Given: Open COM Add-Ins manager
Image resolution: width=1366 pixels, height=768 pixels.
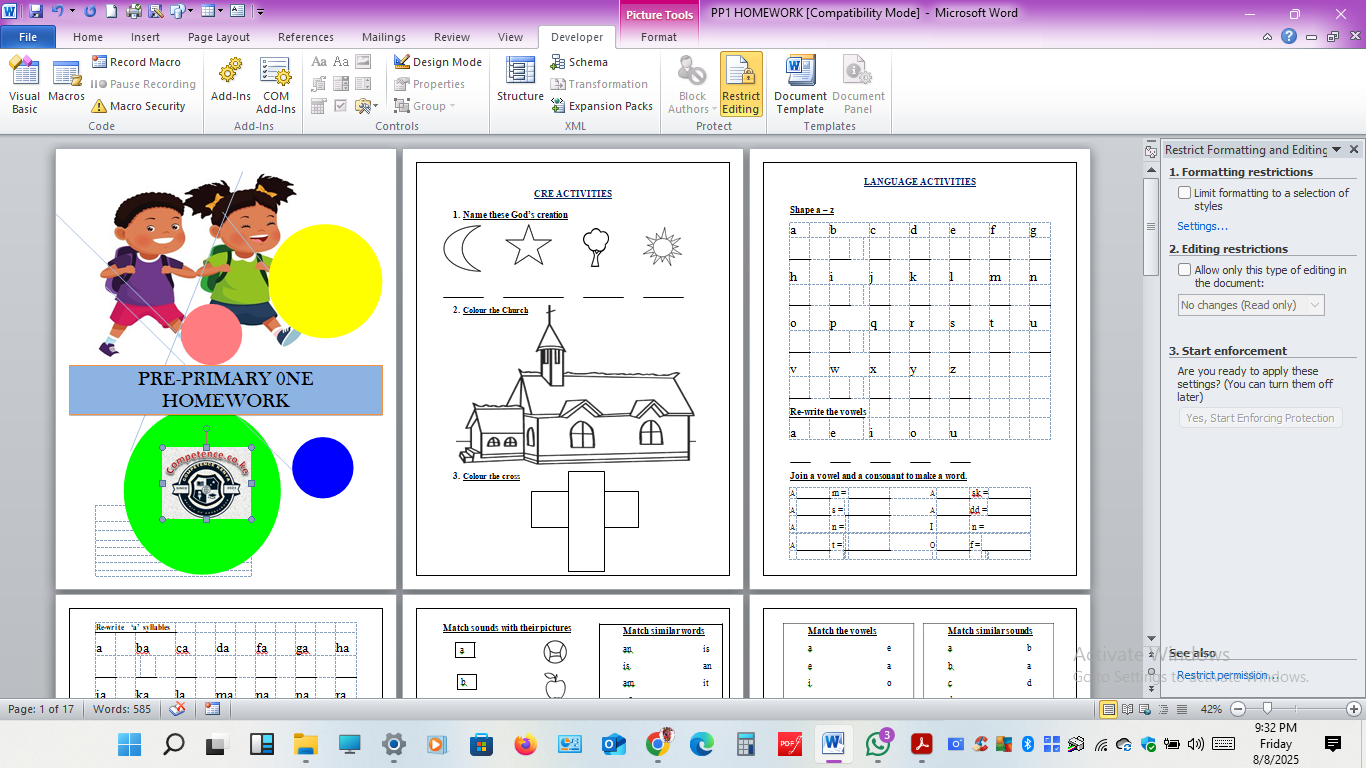Looking at the screenshot, I should [x=276, y=84].
